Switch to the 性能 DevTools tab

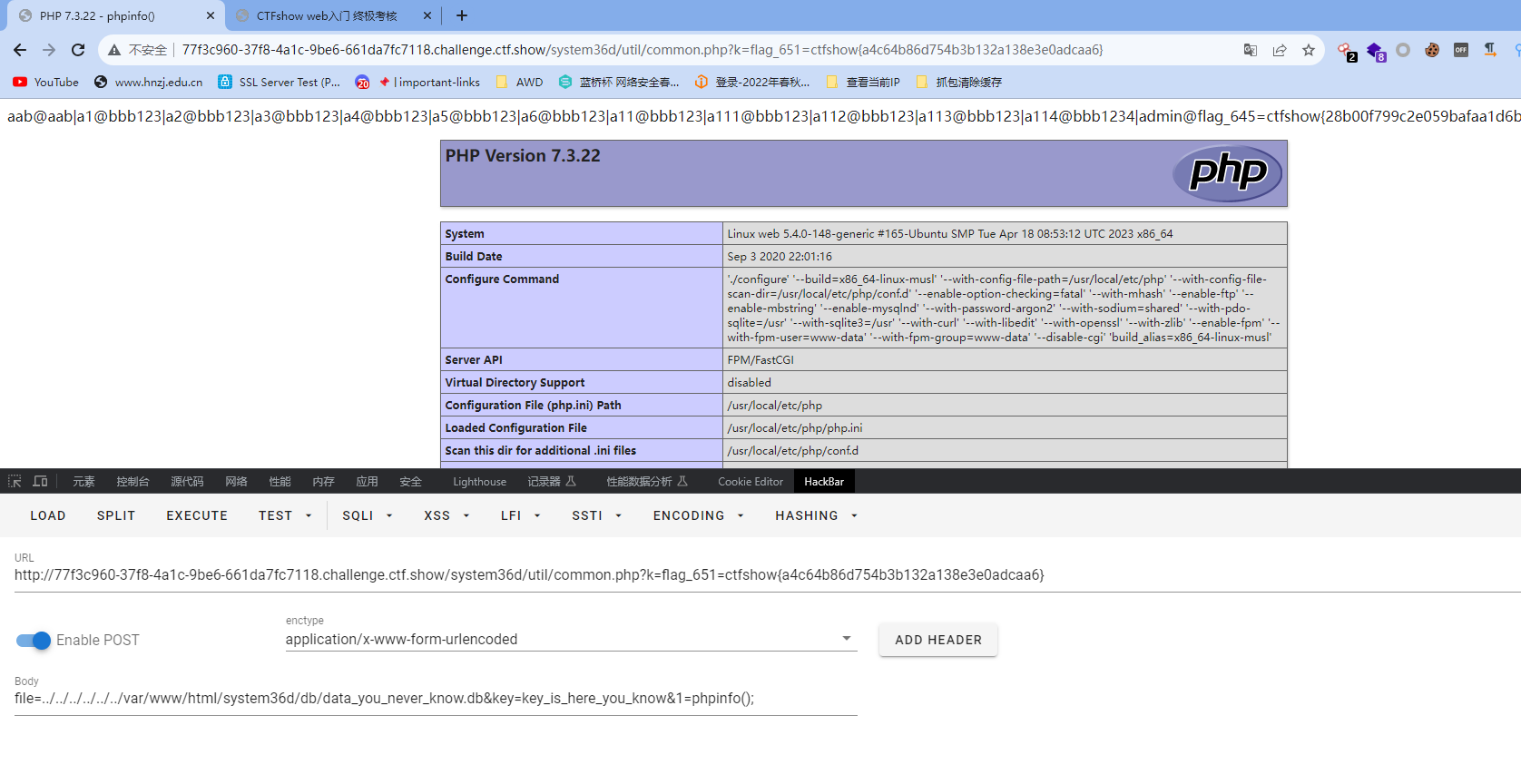(280, 482)
